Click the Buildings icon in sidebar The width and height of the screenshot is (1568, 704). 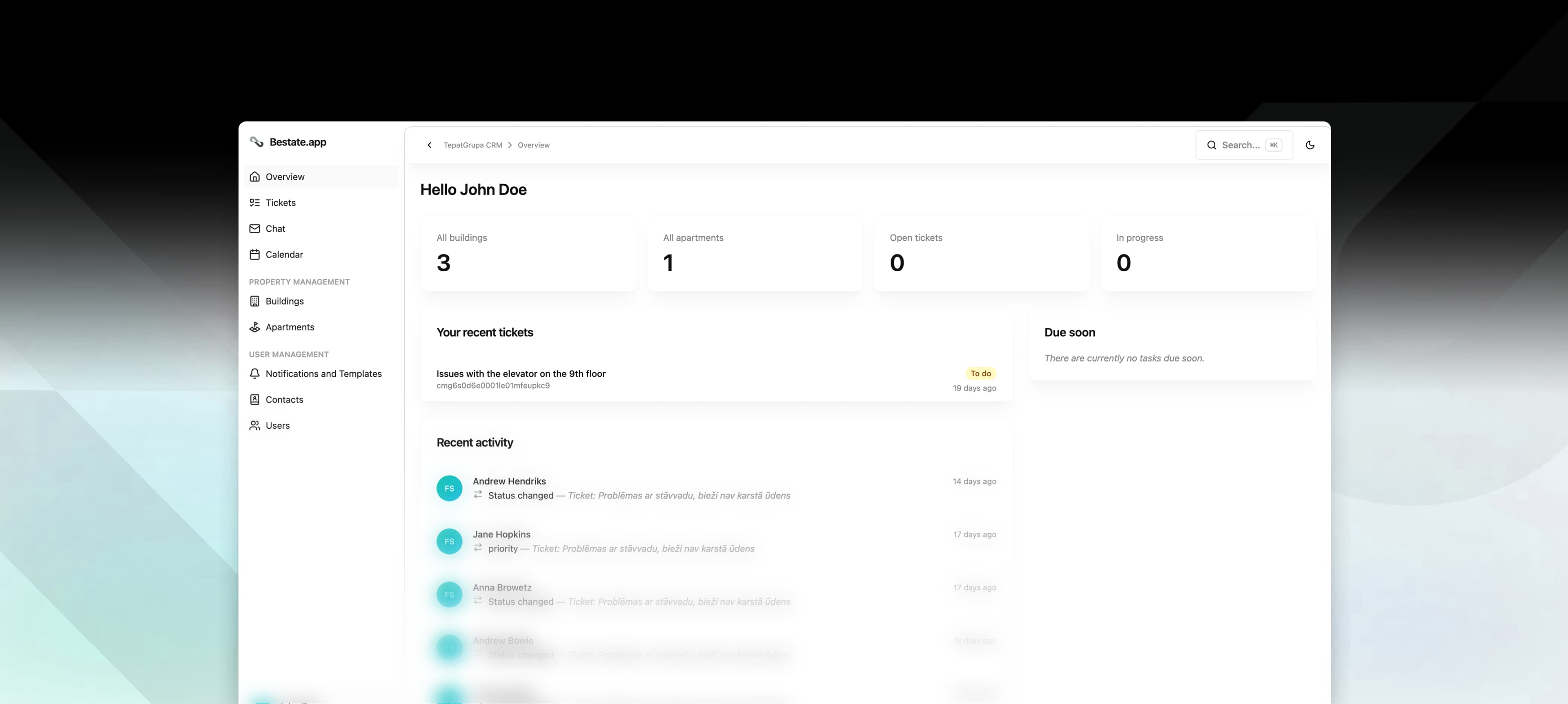[x=254, y=301]
